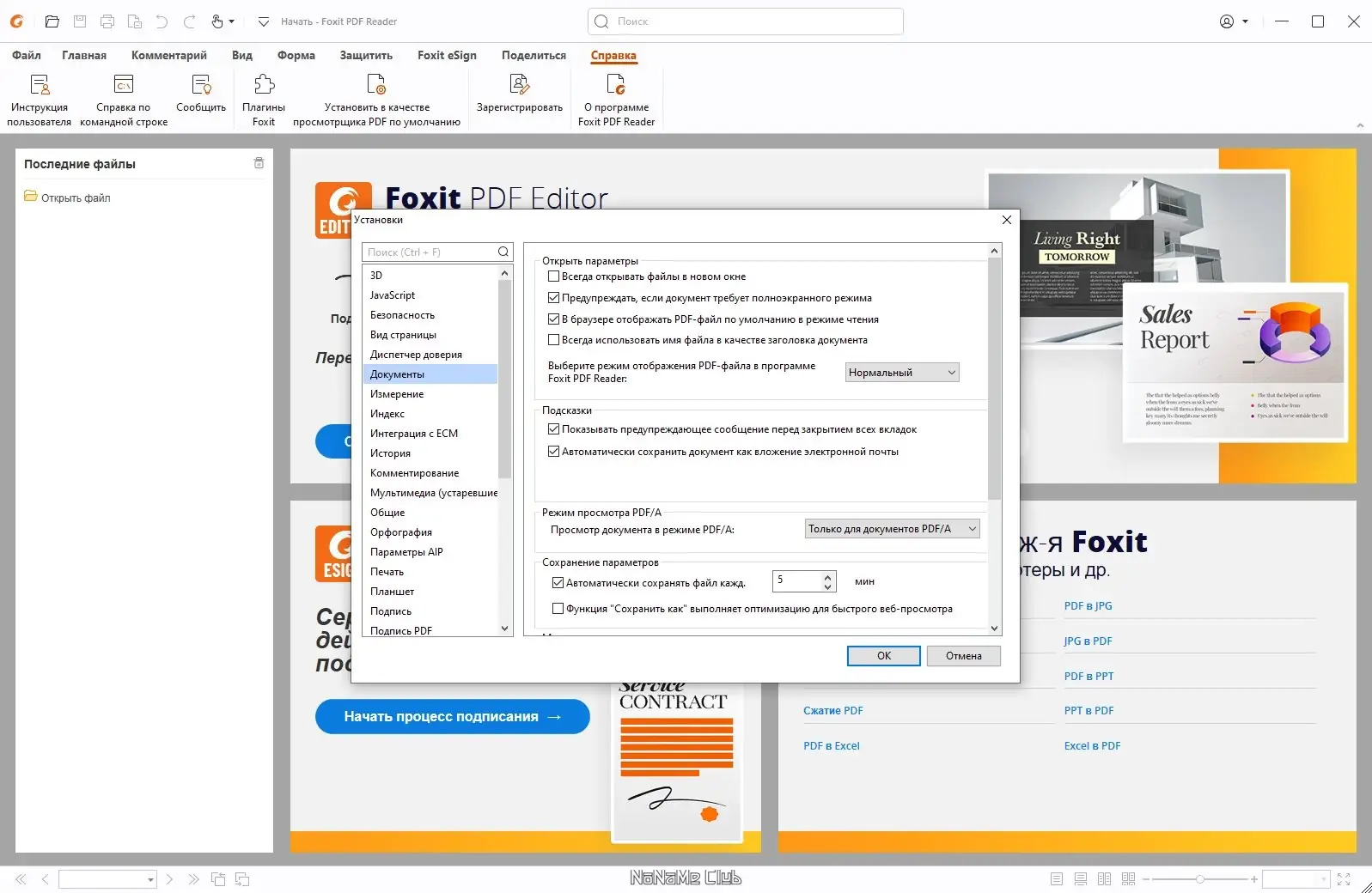Click OK in the Установки dialog
1372x893 pixels.
(884, 656)
